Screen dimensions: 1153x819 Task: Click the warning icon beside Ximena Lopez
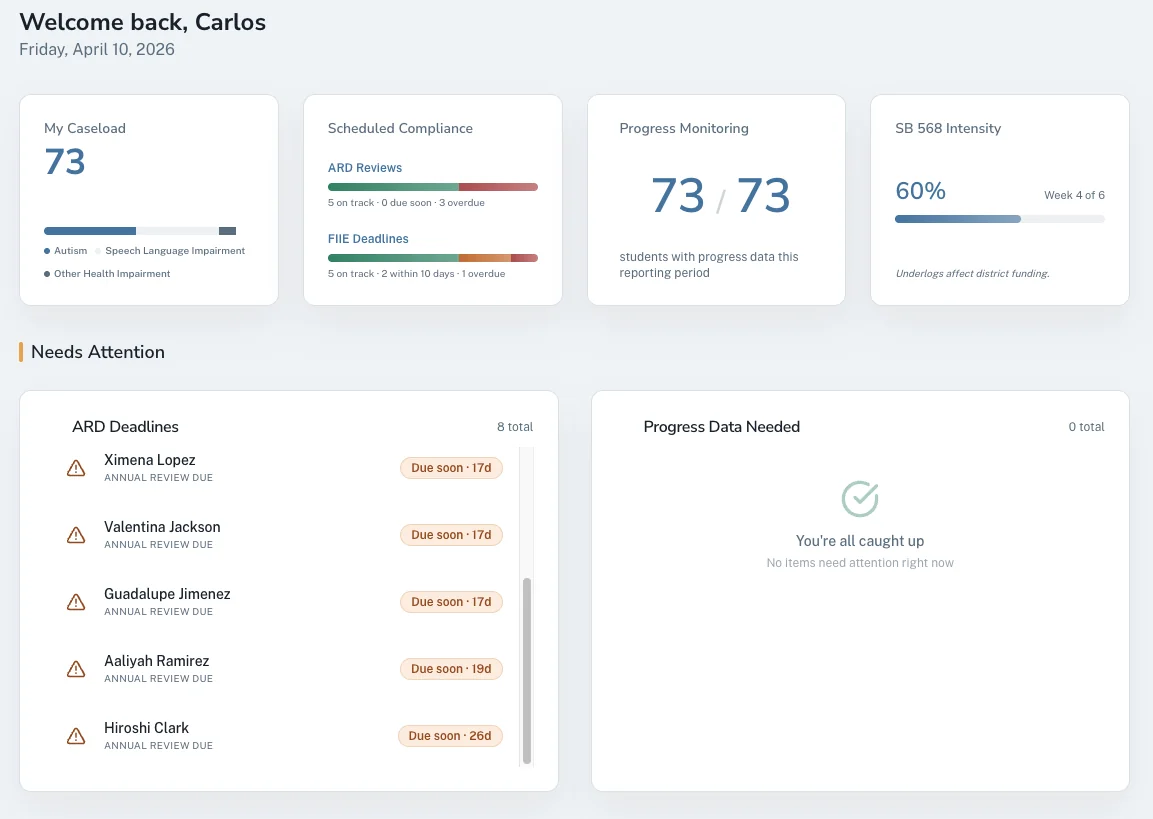[x=76, y=467]
